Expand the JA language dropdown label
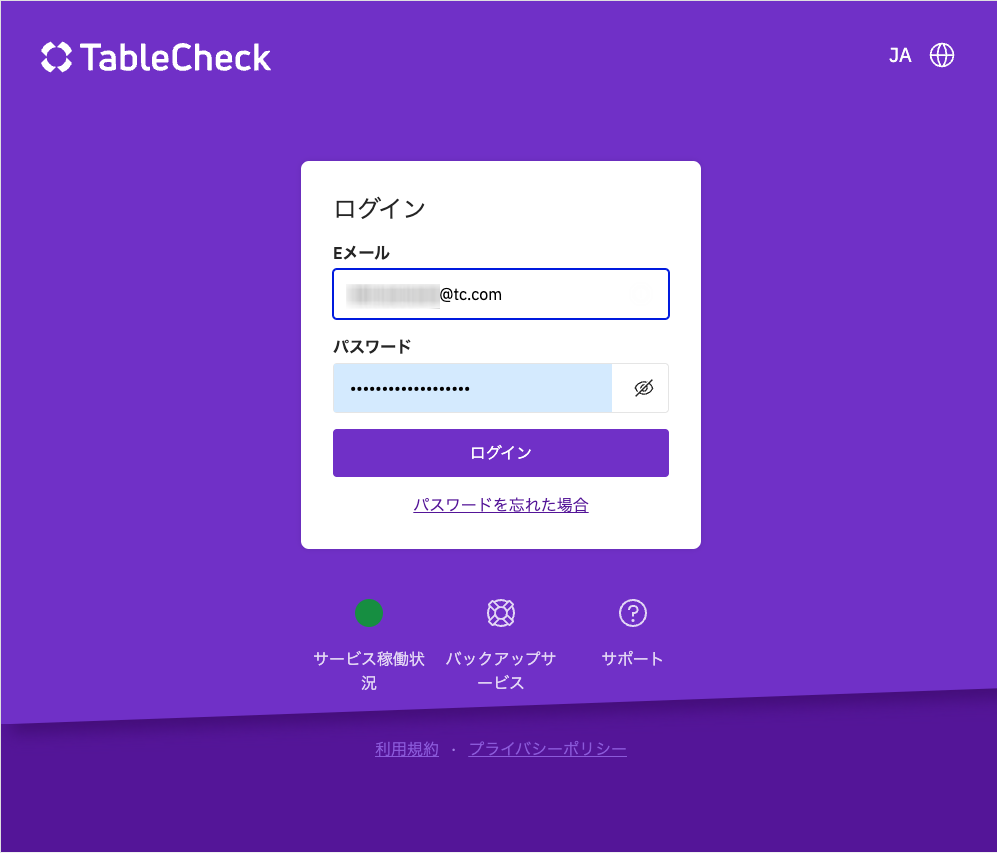The height and width of the screenshot is (853, 997). [x=900, y=56]
